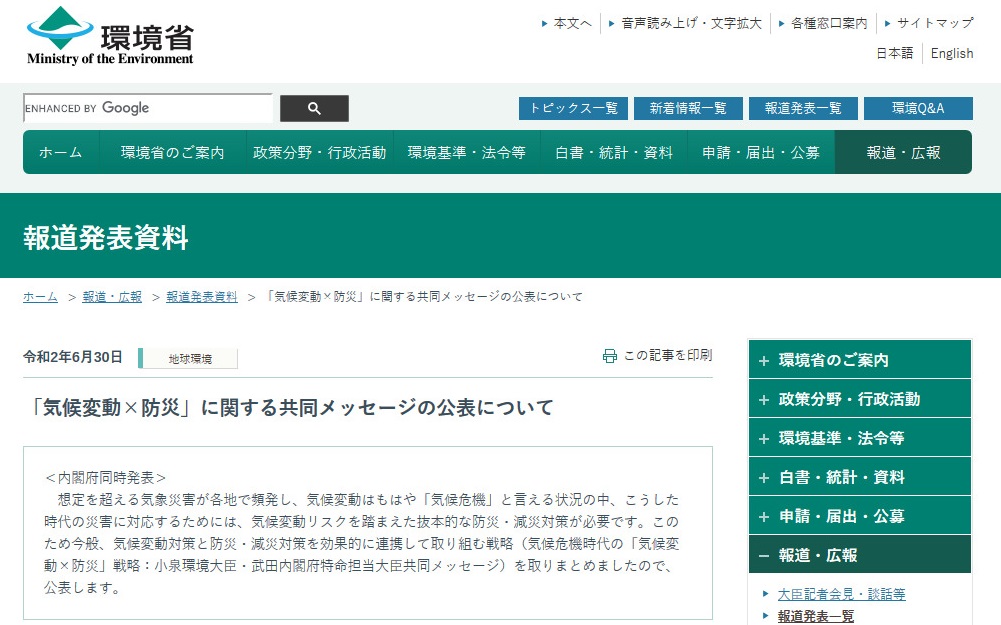Switch language to English

pyautogui.click(x=951, y=54)
